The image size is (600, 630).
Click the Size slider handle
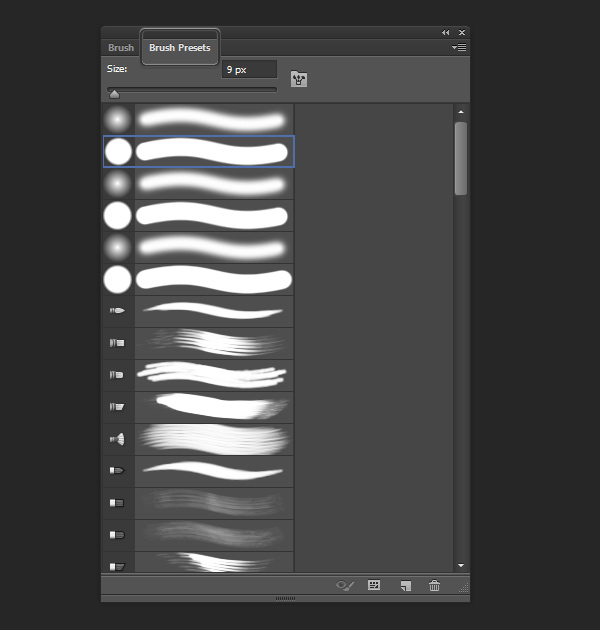tap(114, 94)
